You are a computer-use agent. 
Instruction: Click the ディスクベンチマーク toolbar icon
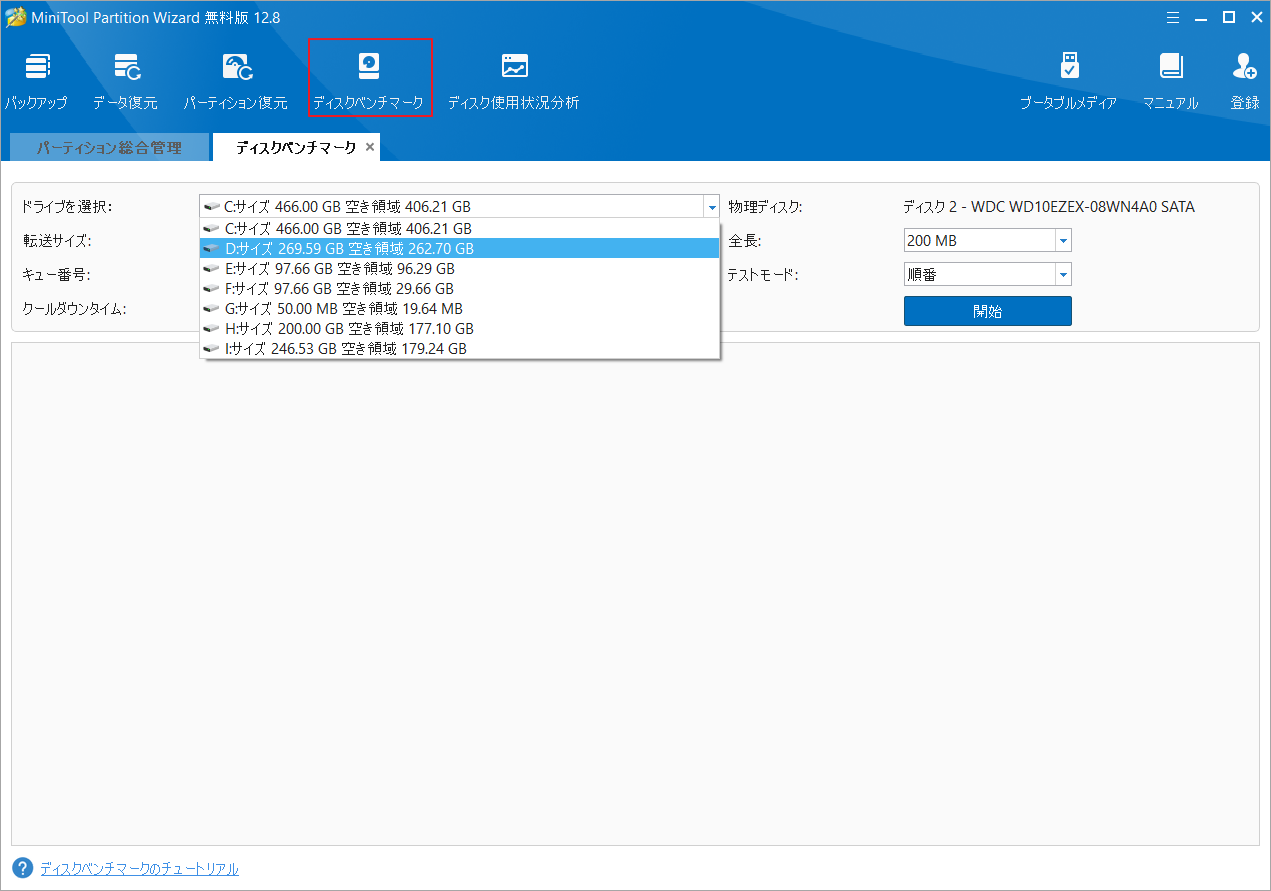[369, 79]
